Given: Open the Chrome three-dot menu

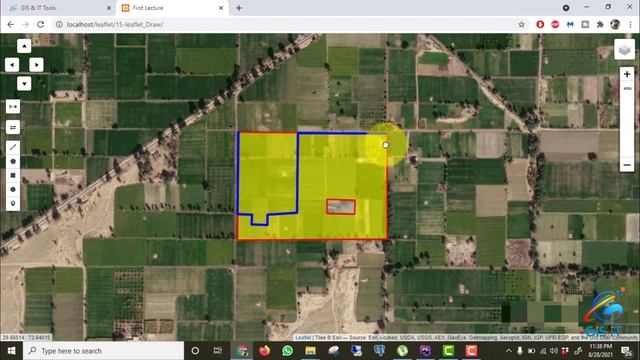Looking at the screenshot, I should coord(630,24).
